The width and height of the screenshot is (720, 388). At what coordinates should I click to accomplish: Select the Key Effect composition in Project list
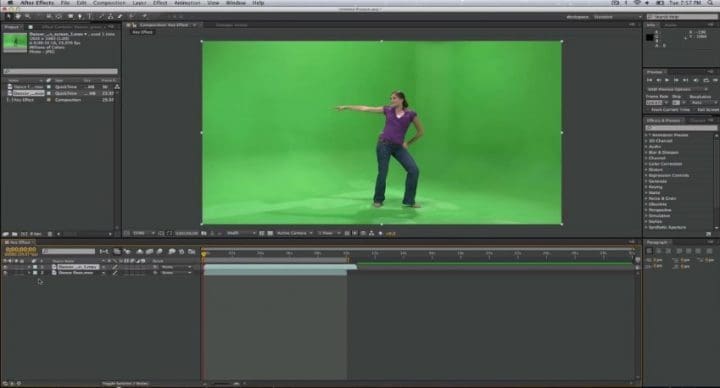click(22, 100)
